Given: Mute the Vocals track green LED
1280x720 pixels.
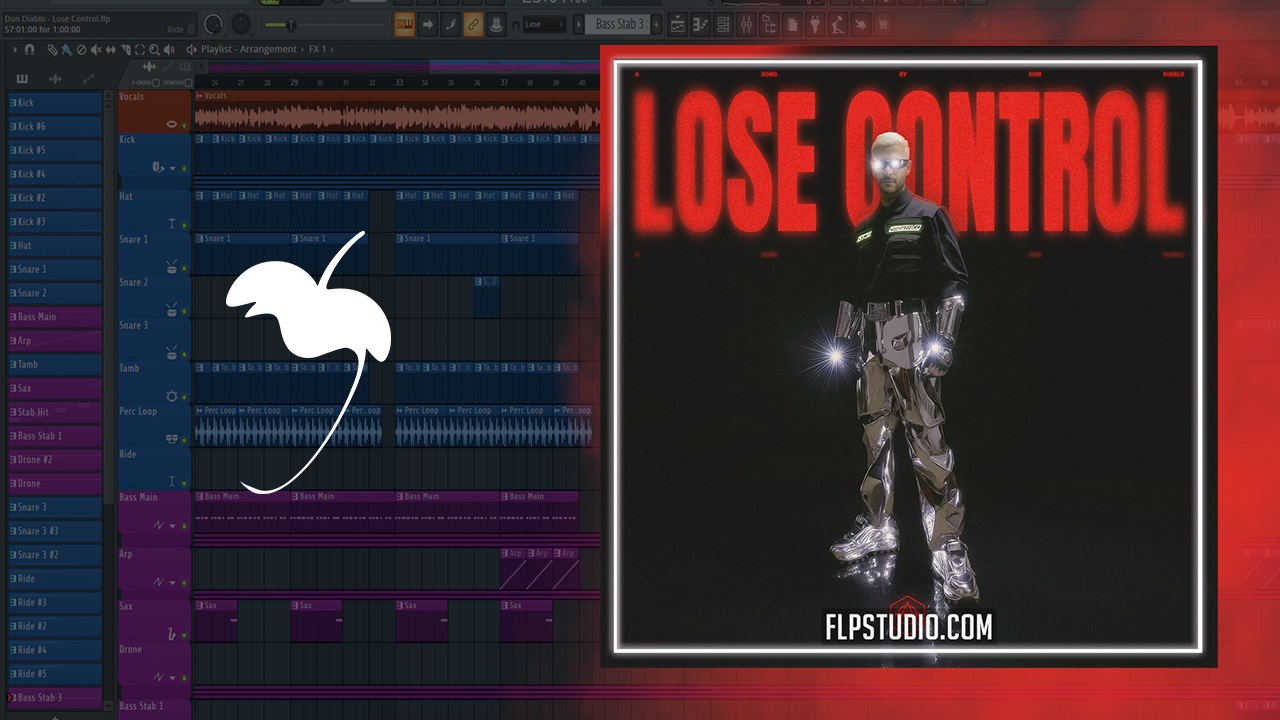Looking at the screenshot, I should pos(184,125).
